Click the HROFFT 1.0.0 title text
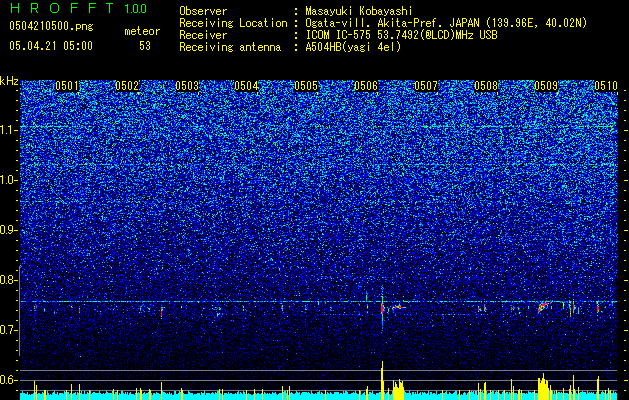Screen dimensions: 629x400 [x=79, y=8]
